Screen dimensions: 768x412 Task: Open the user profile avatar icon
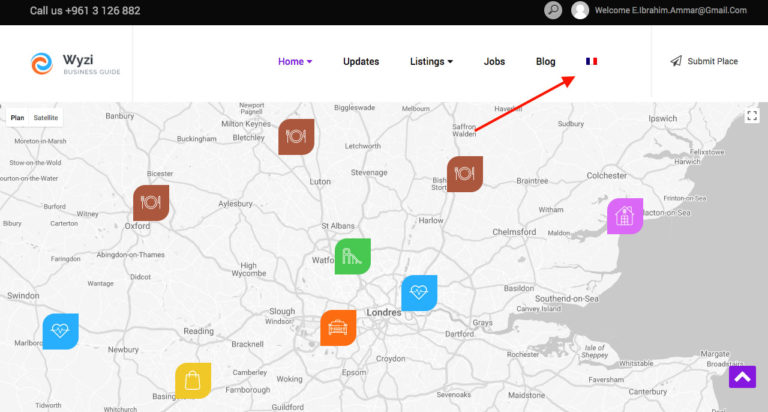click(x=580, y=10)
